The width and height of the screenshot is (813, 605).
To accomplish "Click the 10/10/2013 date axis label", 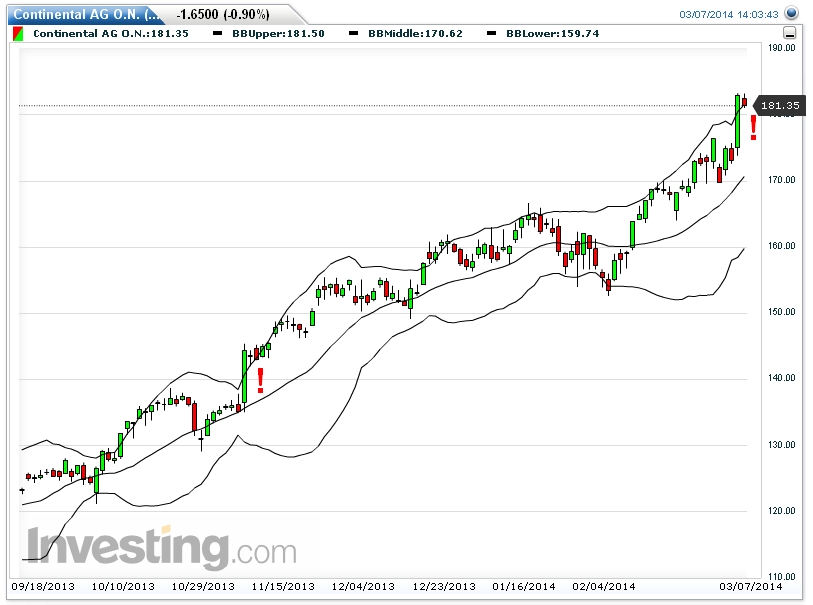I will (x=123, y=586).
